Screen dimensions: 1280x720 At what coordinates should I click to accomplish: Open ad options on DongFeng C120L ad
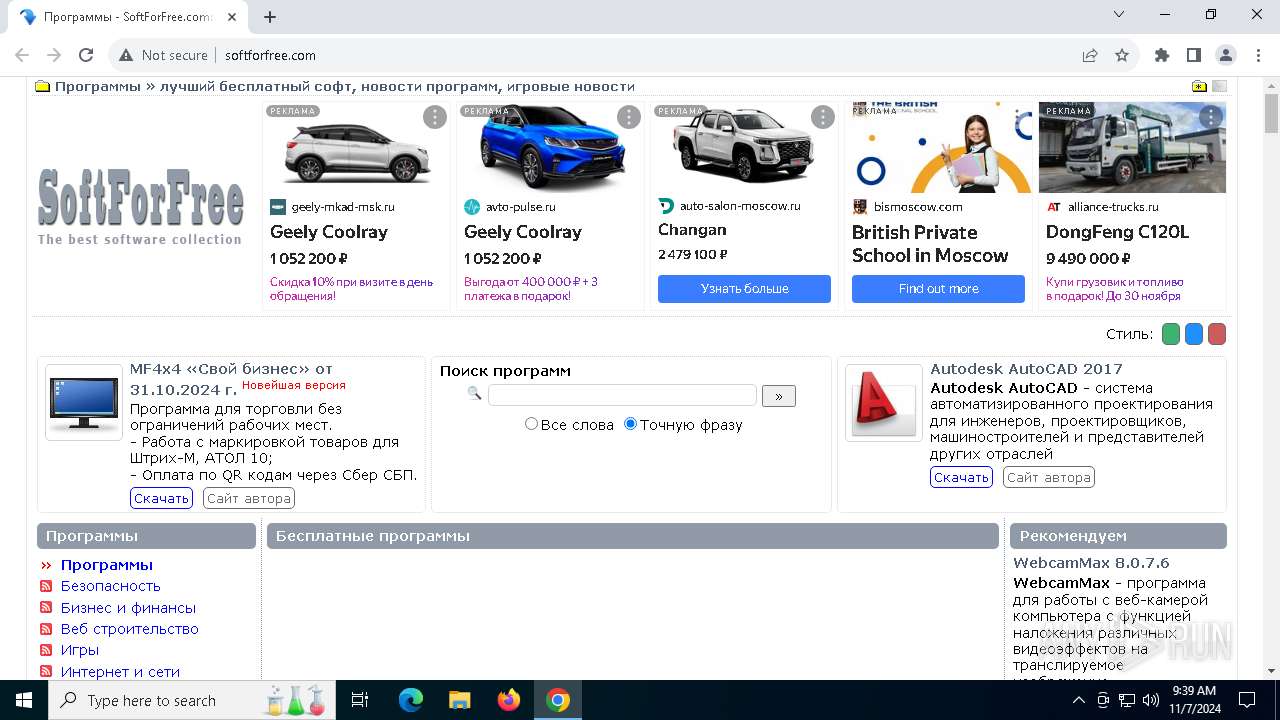1211,117
